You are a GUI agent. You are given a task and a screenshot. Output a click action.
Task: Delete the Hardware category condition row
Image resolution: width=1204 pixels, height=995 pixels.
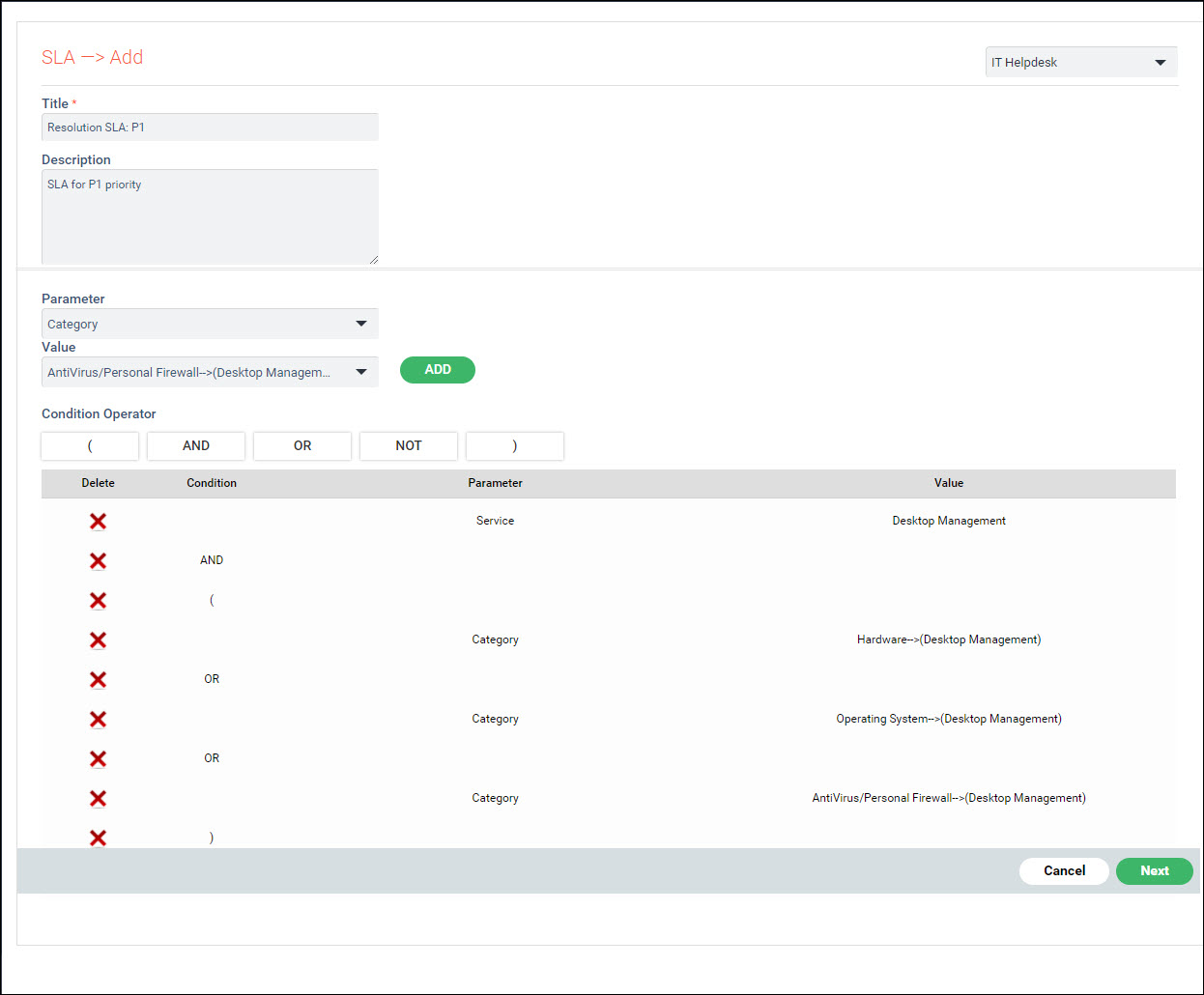click(x=98, y=640)
